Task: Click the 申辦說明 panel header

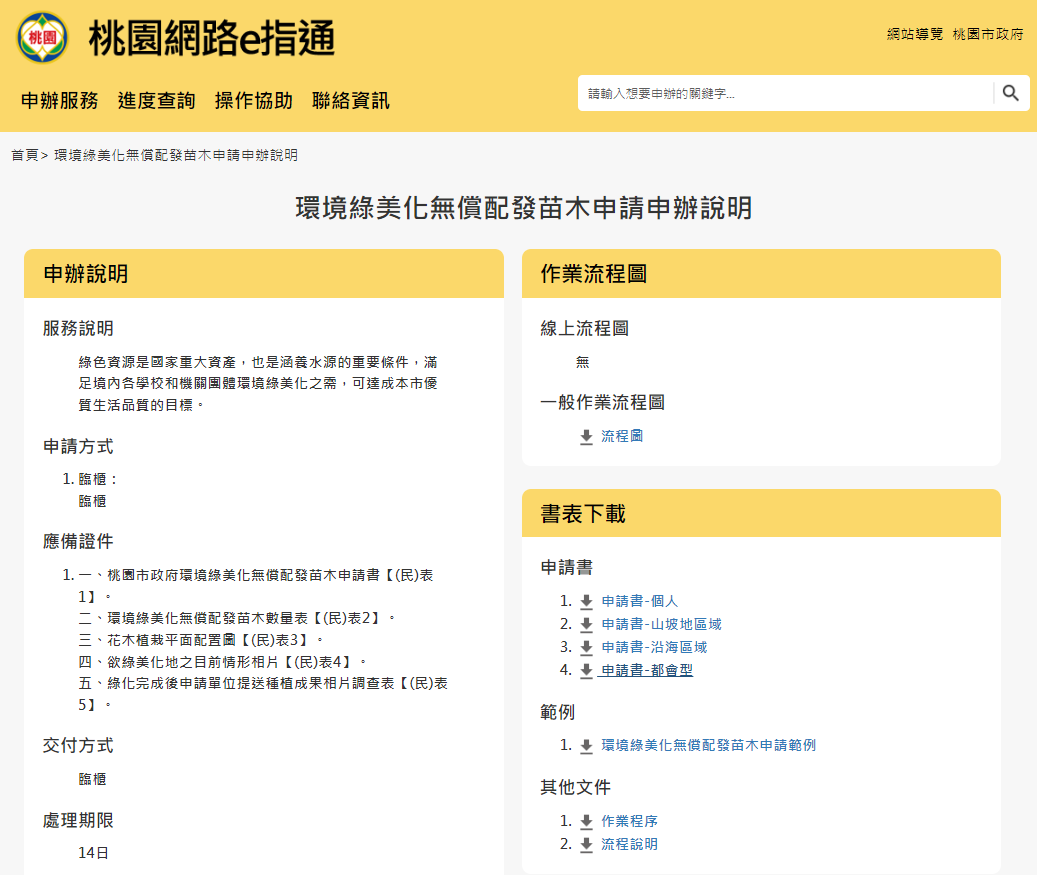Action: (264, 274)
